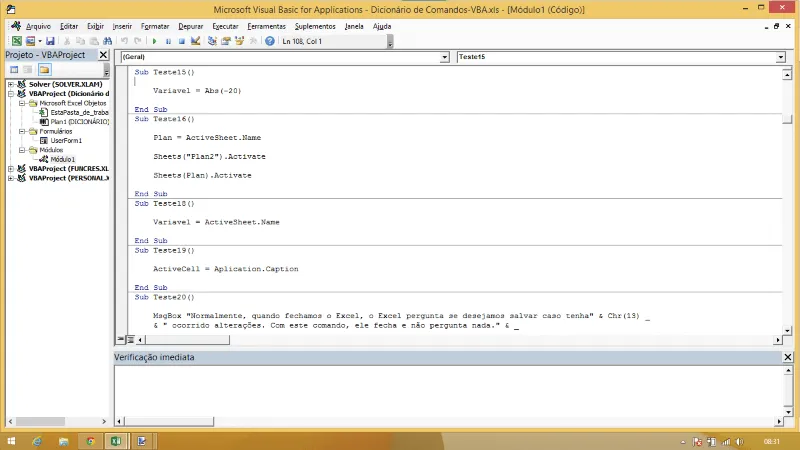Open the Arquivo menu
This screenshot has width=800, height=450.
coord(38,27)
